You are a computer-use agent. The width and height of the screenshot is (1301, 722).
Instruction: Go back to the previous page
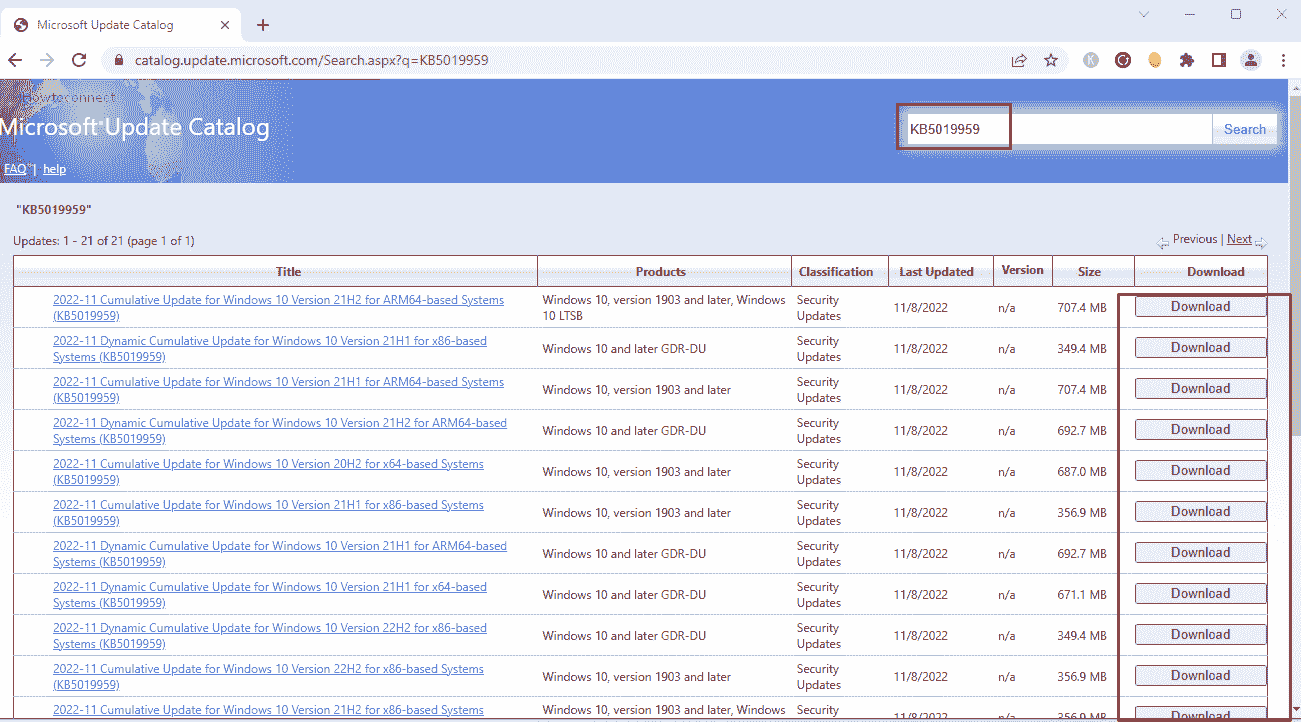pyautogui.click(x=15, y=60)
